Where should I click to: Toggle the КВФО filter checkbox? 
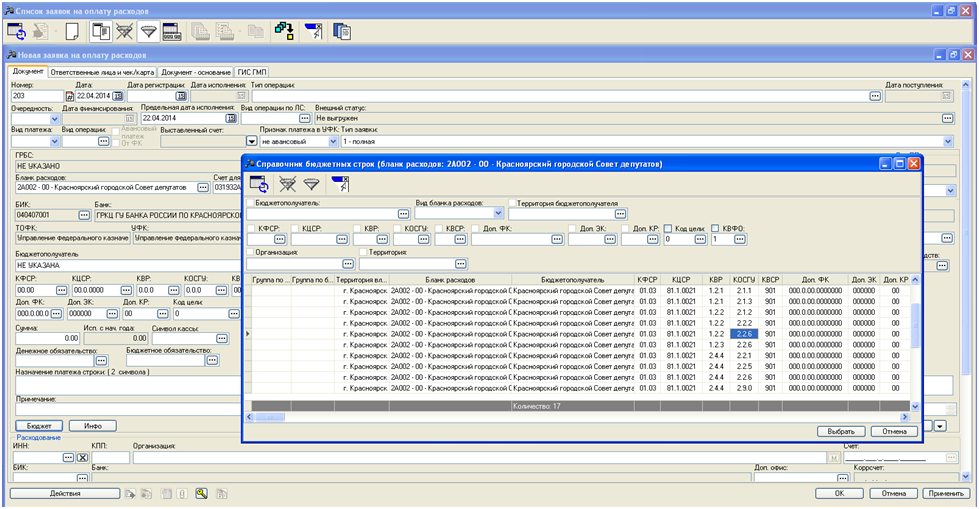click(x=715, y=228)
